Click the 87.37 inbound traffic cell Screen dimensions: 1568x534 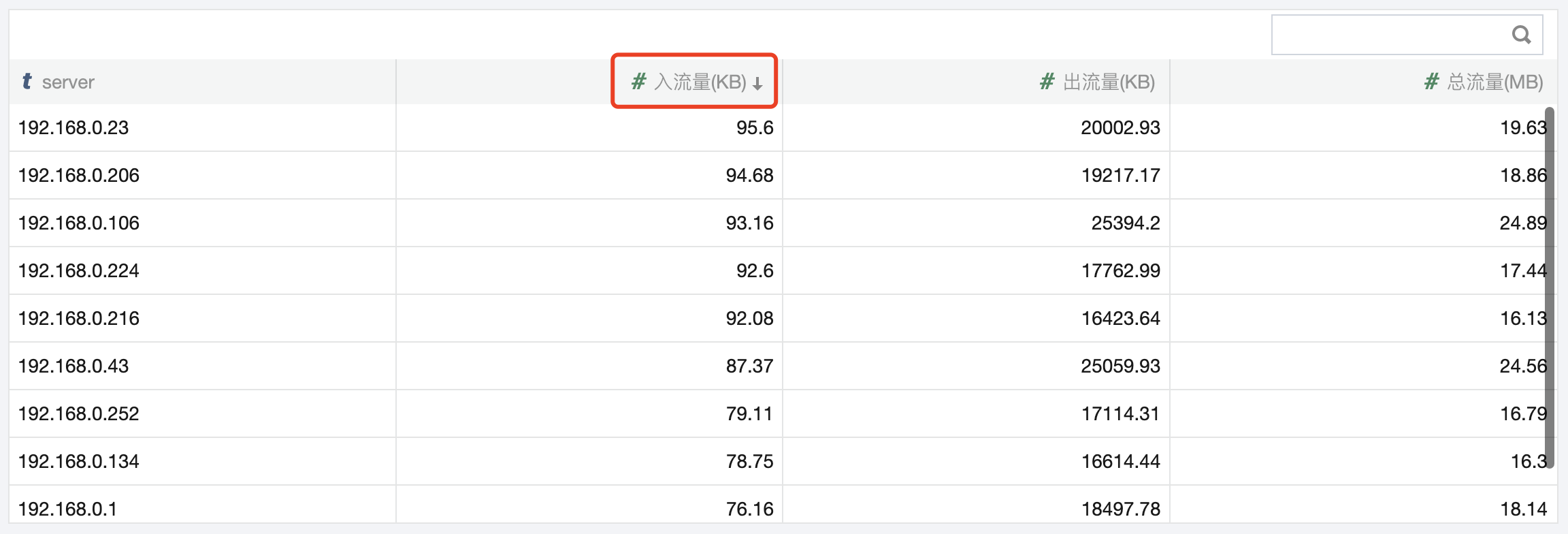[x=749, y=366]
